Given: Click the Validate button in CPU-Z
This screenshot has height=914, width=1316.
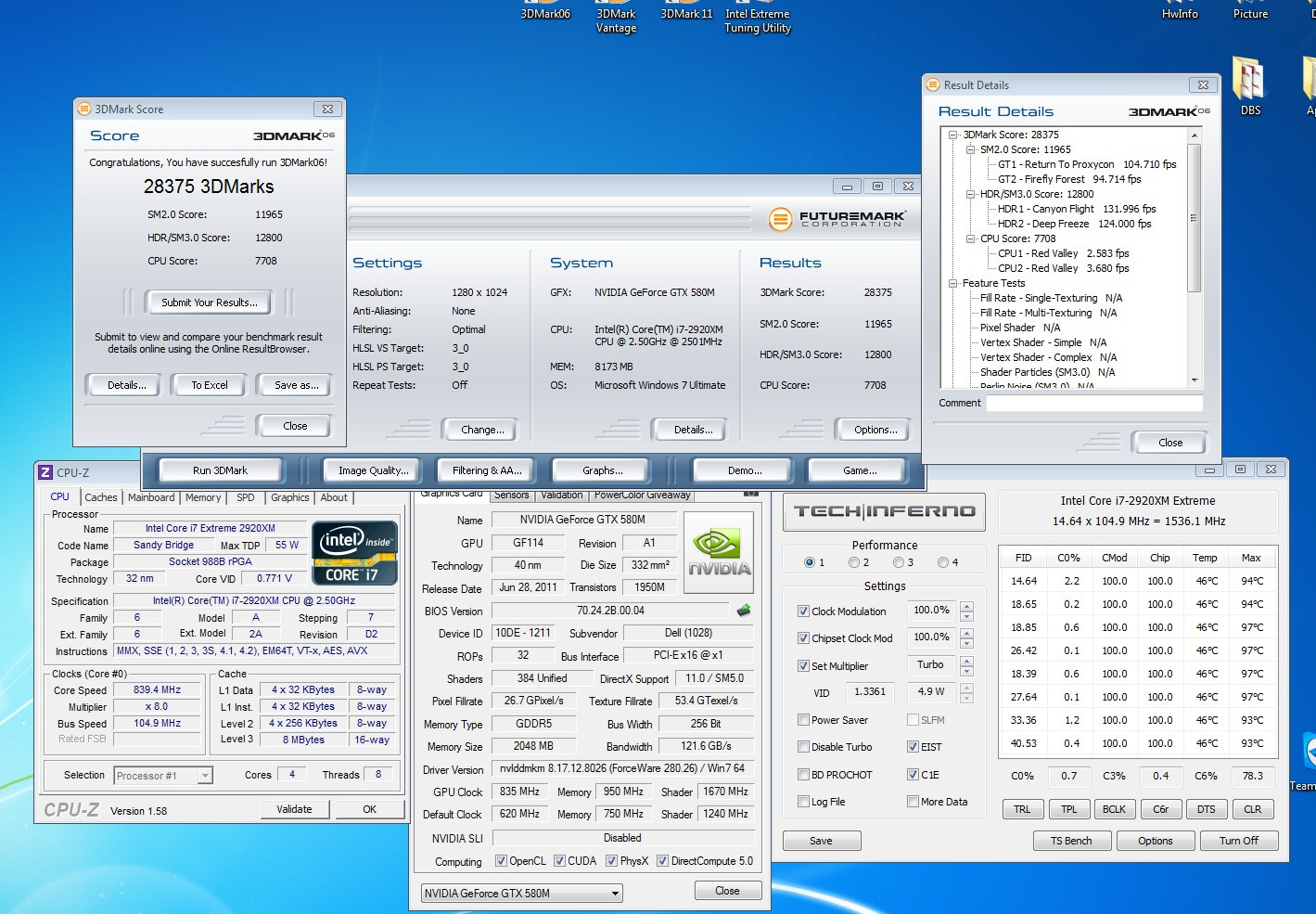Looking at the screenshot, I should click(294, 809).
